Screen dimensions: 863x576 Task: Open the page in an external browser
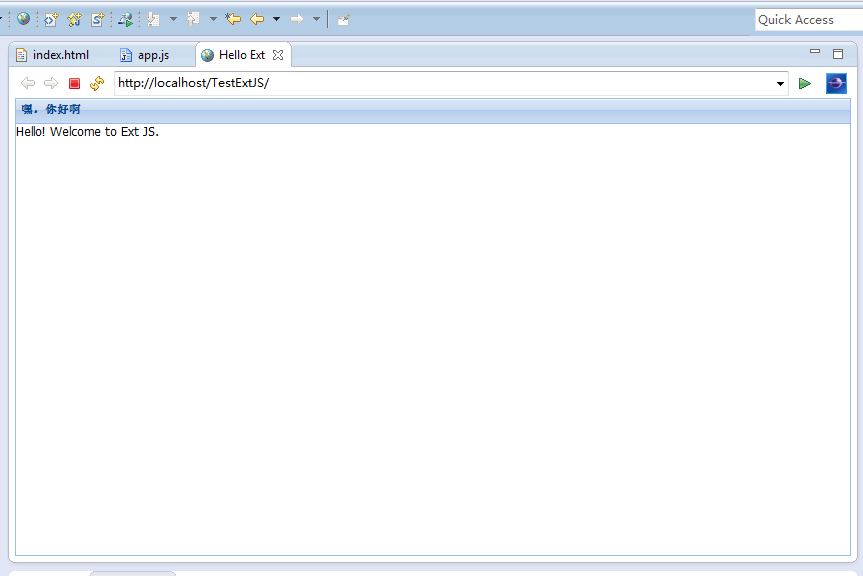coord(836,84)
